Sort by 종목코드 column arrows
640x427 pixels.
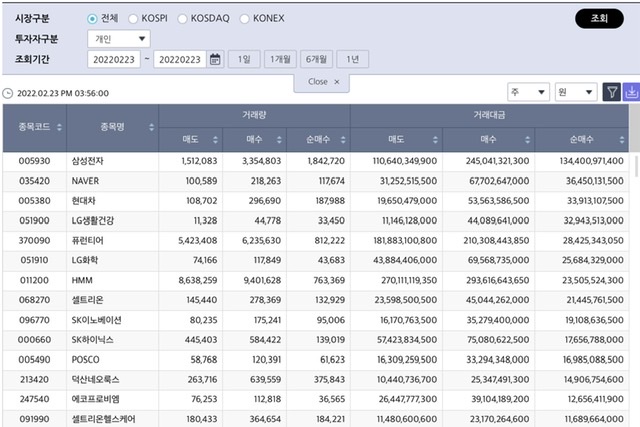tap(59, 127)
